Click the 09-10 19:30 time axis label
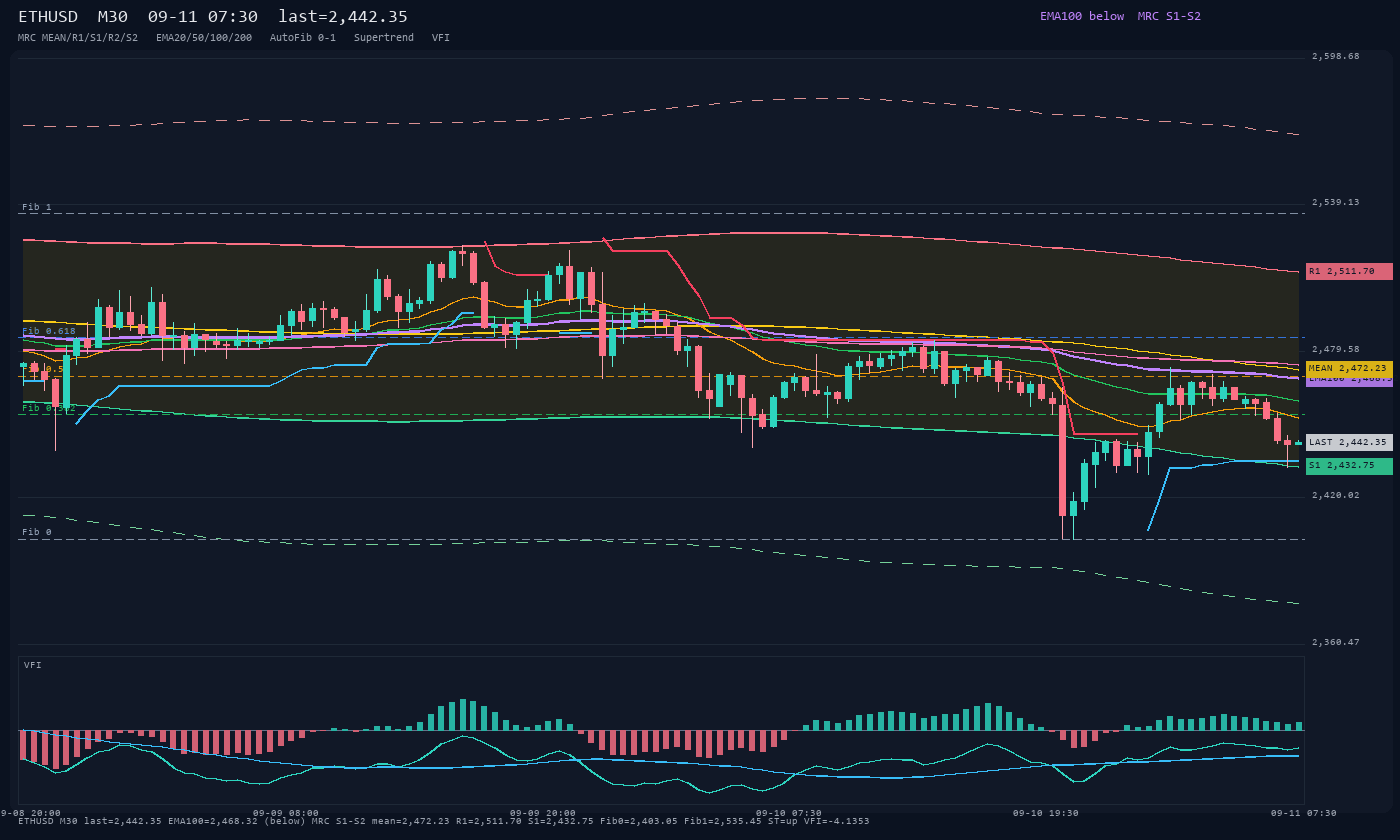Viewport: 1400px width, 840px height. [1046, 813]
